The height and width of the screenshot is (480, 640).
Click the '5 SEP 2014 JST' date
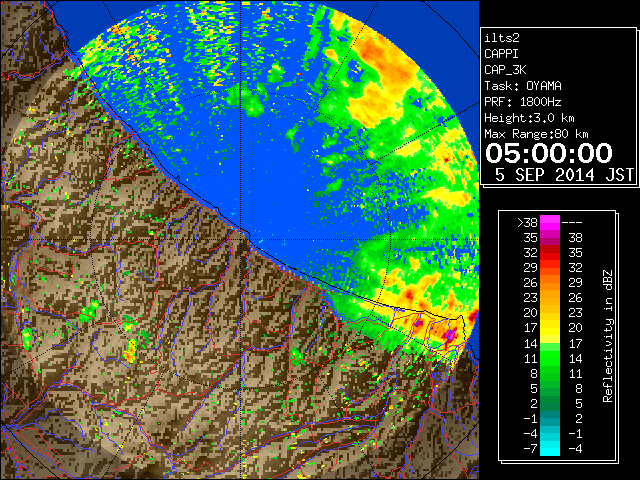pos(564,175)
